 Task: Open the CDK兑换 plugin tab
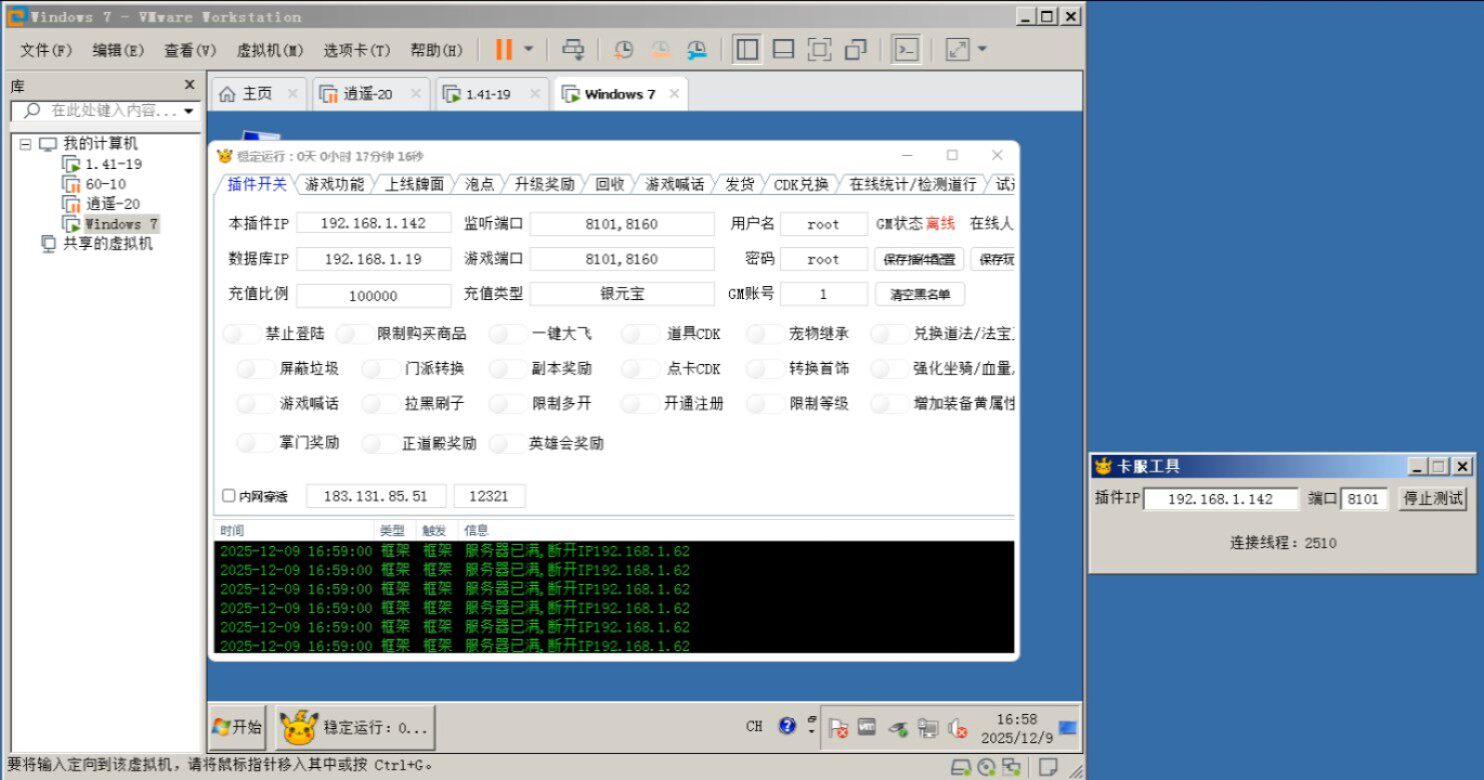(801, 184)
